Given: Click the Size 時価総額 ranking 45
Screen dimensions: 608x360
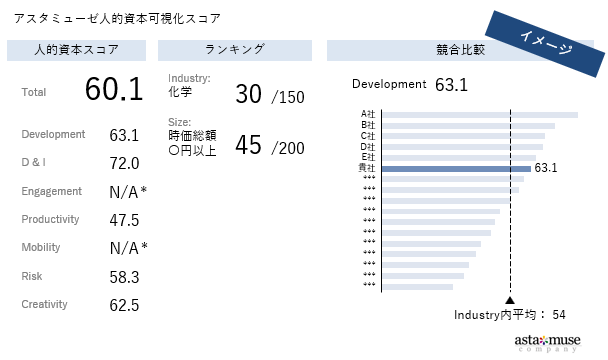Looking at the screenshot, I should click(249, 145).
